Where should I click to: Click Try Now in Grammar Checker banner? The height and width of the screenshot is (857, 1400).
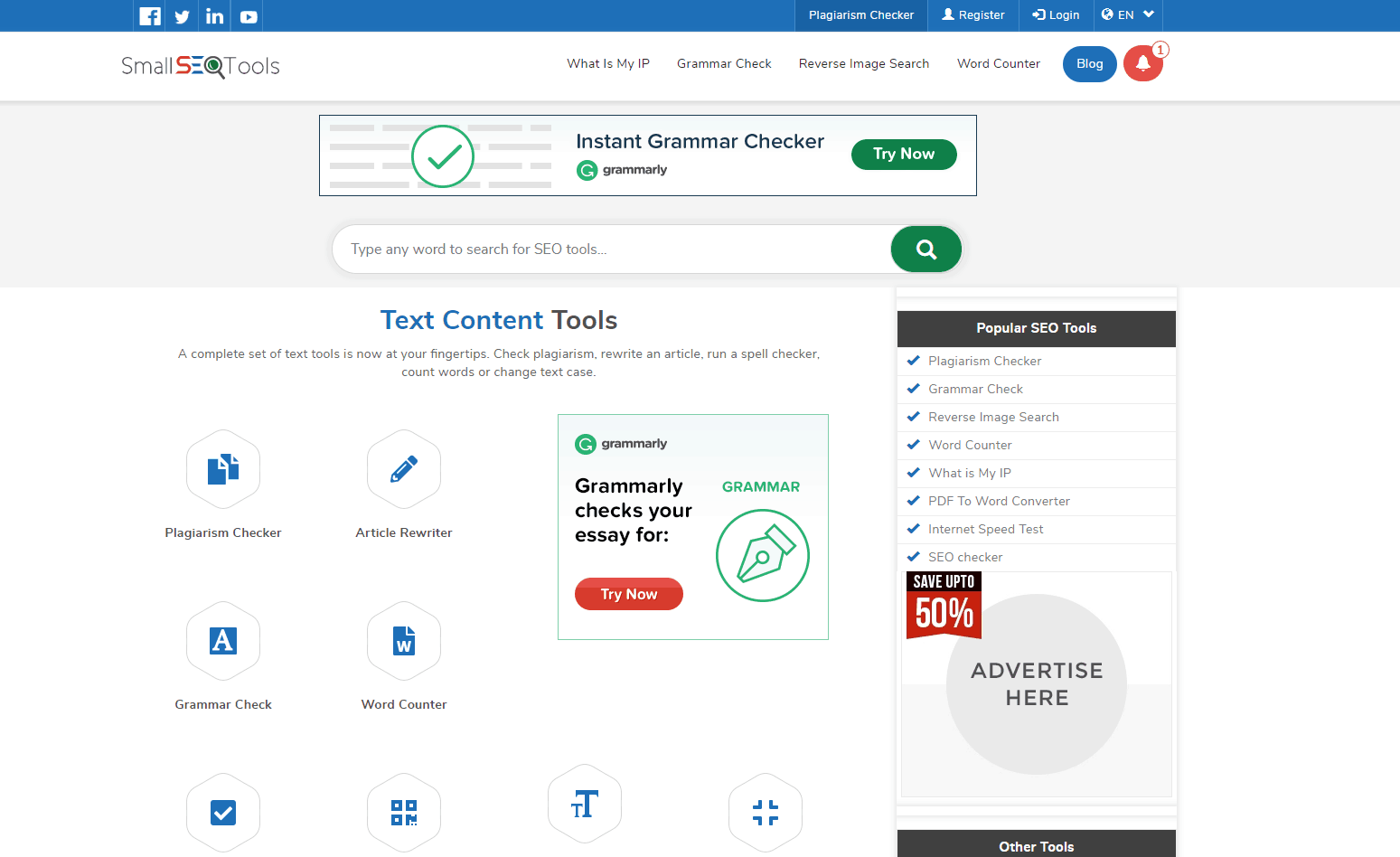point(904,155)
